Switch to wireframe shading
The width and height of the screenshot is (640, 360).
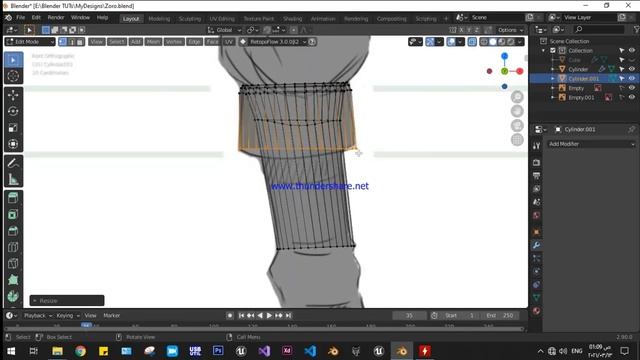click(484, 42)
